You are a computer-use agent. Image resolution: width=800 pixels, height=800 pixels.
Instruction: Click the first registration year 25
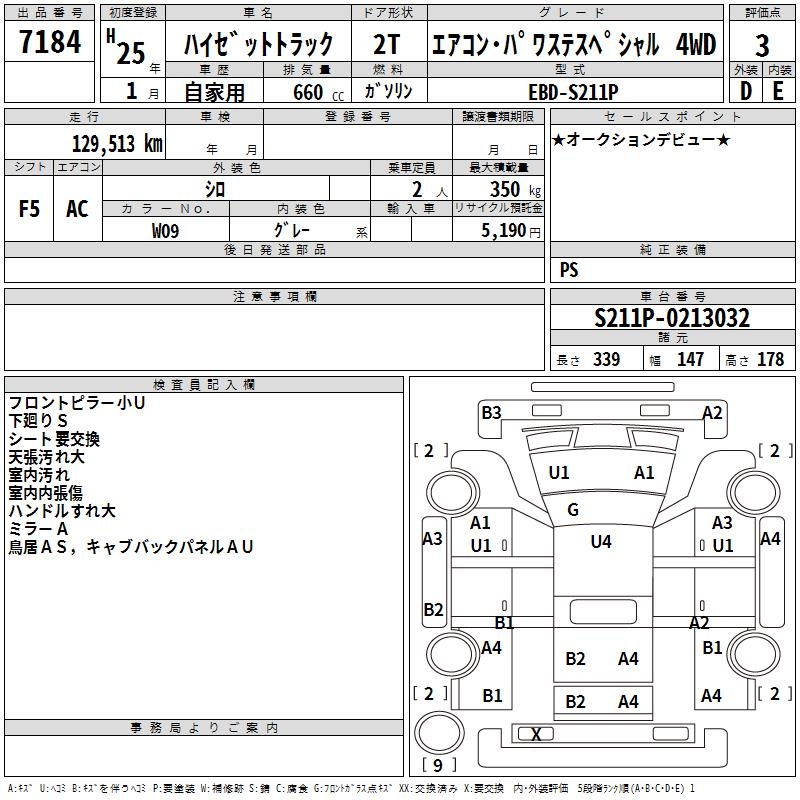tap(131, 54)
